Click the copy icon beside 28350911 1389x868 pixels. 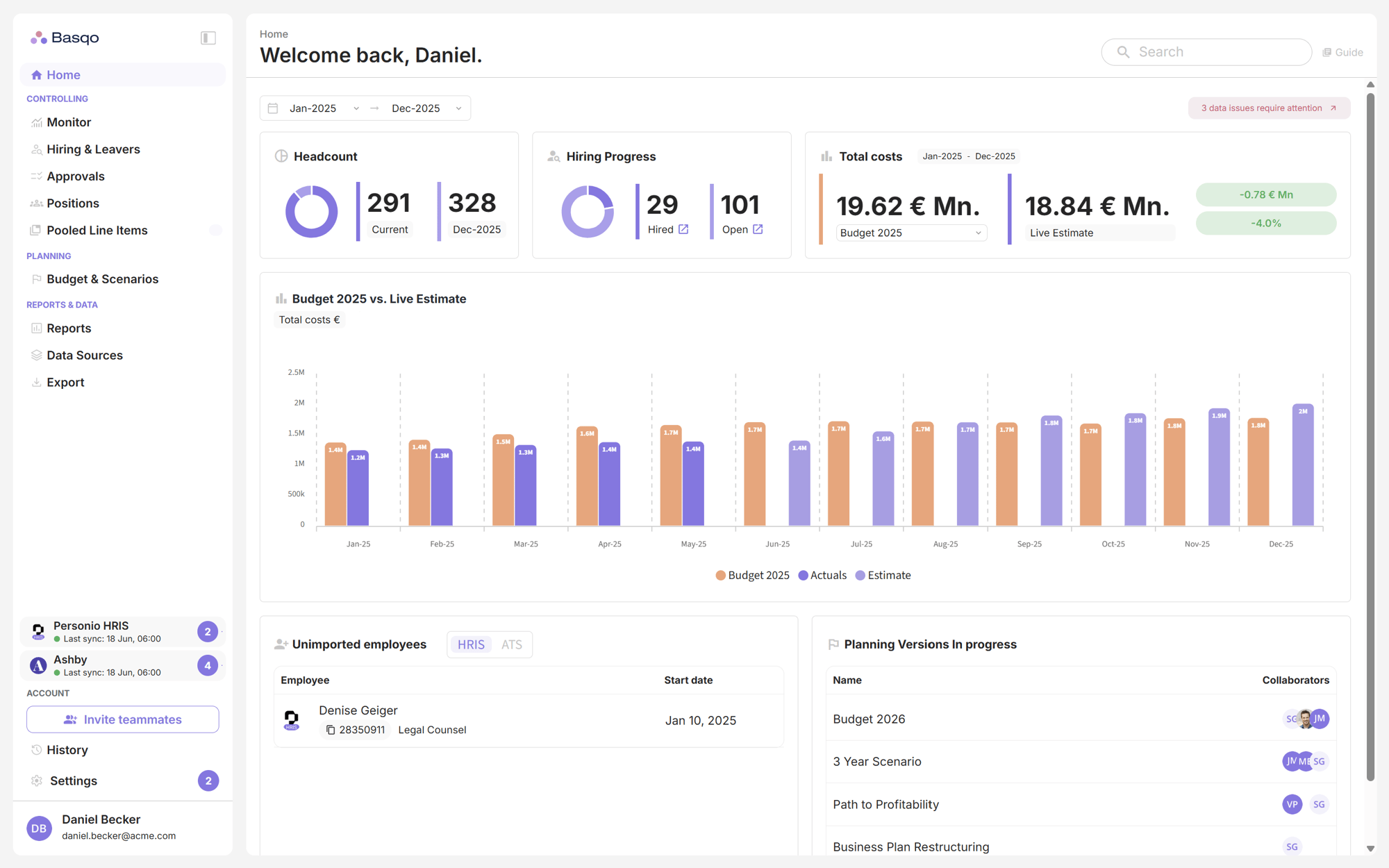pos(331,730)
